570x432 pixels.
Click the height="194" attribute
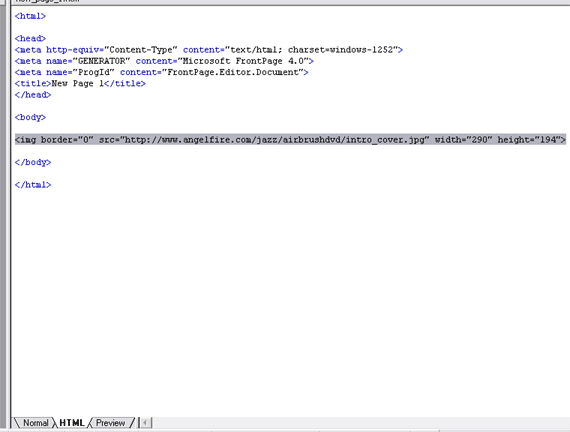pos(529,140)
